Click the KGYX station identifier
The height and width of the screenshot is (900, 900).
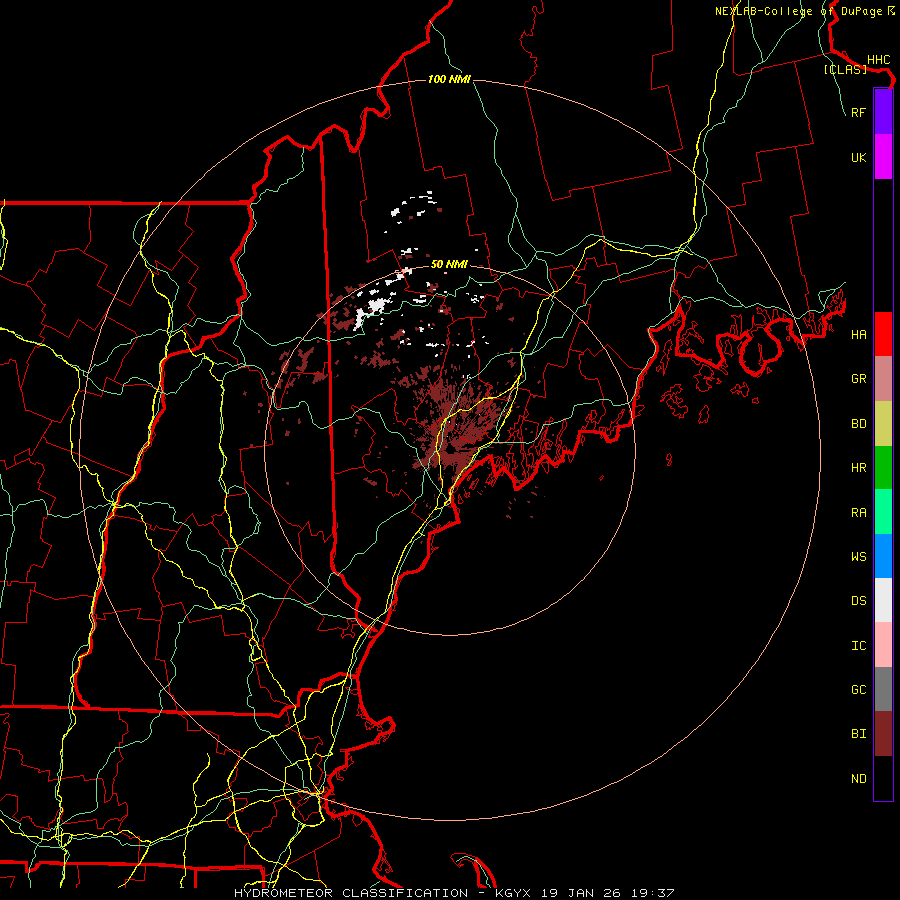tap(513, 893)
